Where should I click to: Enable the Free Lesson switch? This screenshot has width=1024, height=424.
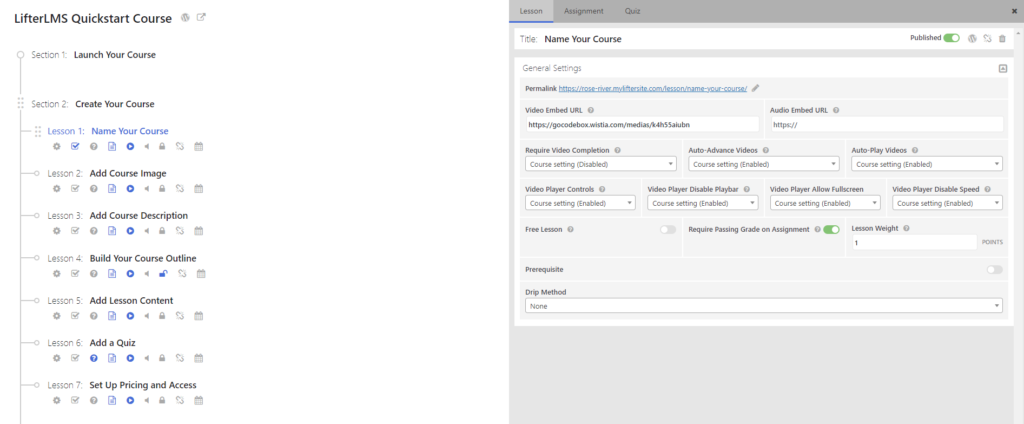[668, 230]
